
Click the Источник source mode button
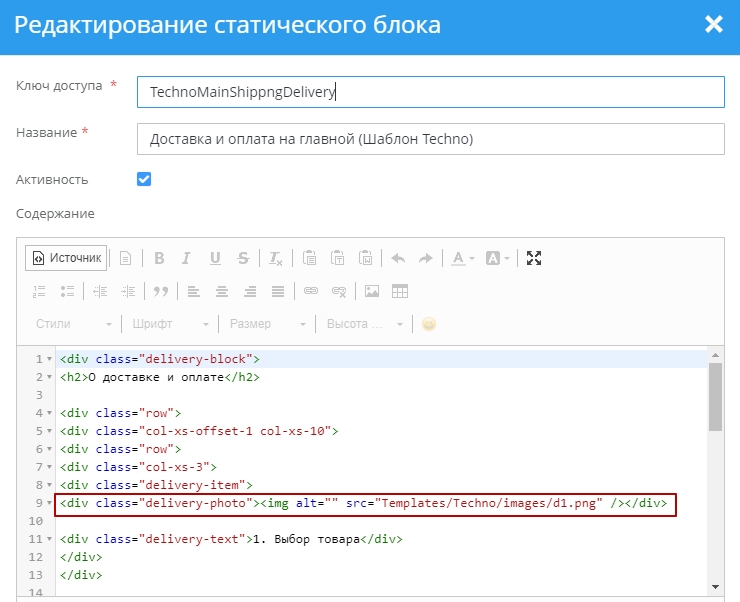[x=66, y=258]
